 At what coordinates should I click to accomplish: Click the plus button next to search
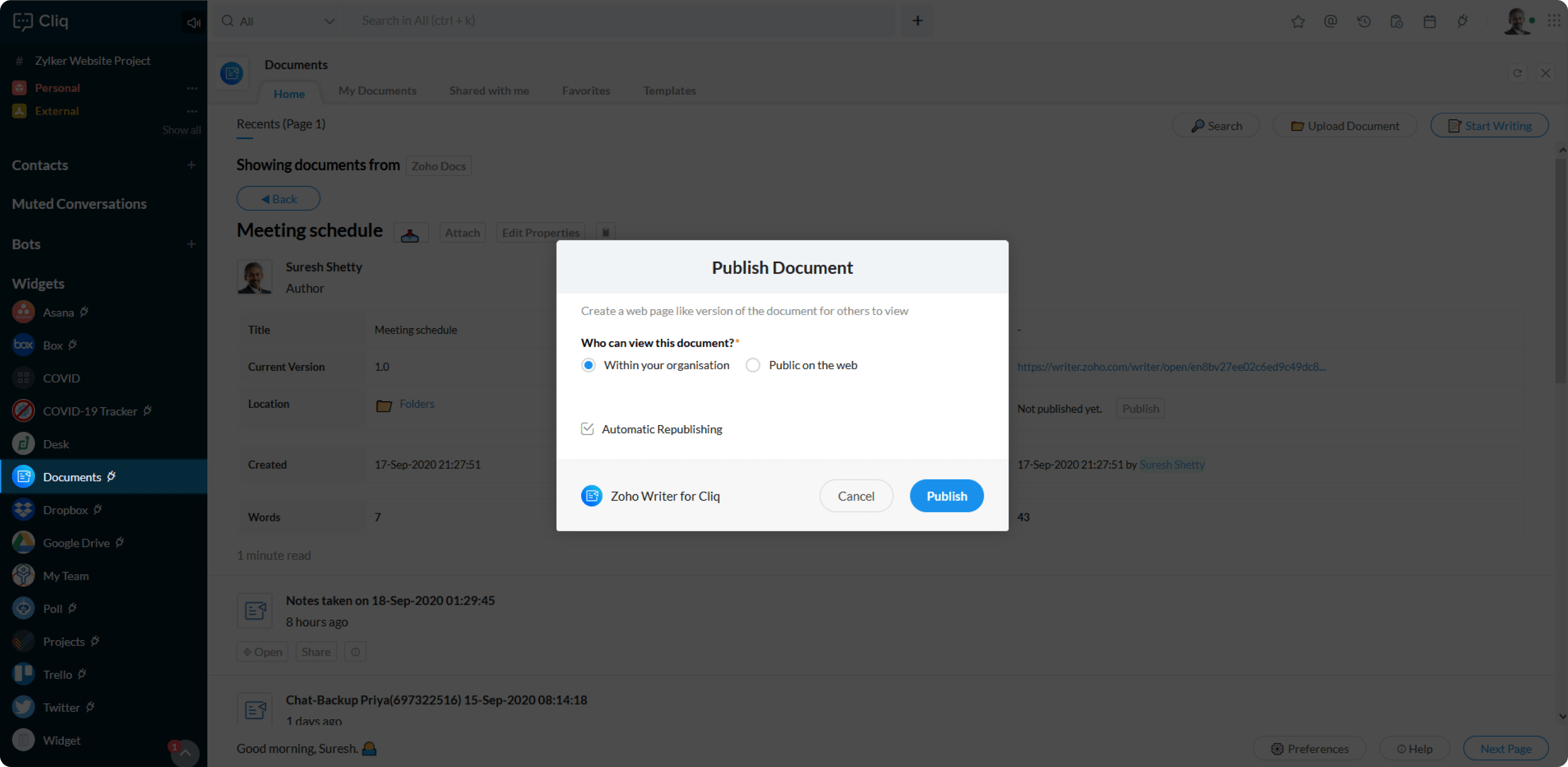917,21
